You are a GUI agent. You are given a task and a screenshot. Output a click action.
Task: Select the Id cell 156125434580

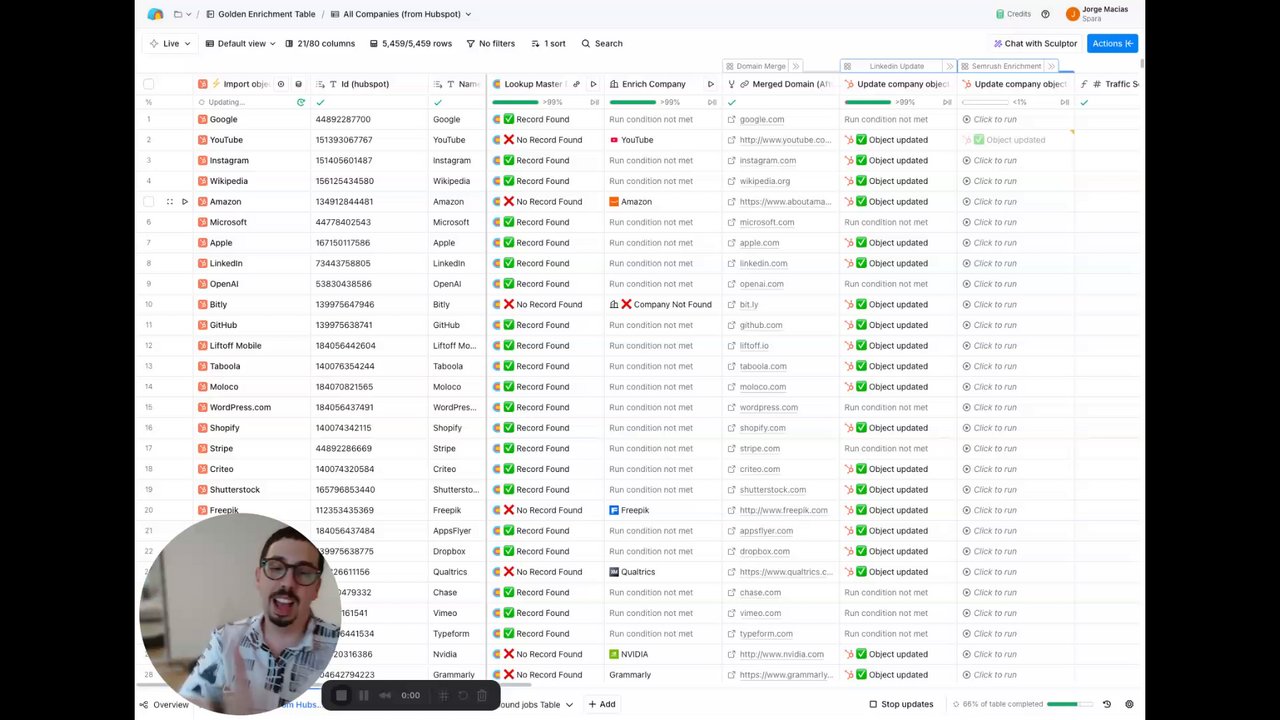tap(369, 181)
